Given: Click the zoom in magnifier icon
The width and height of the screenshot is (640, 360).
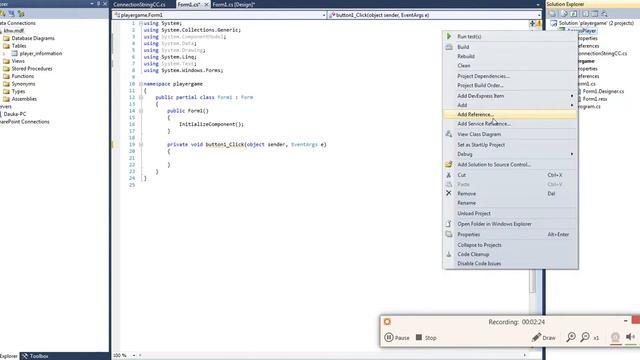Looking at the screenshot, I should pyautogui.click(x=571, y=337).
